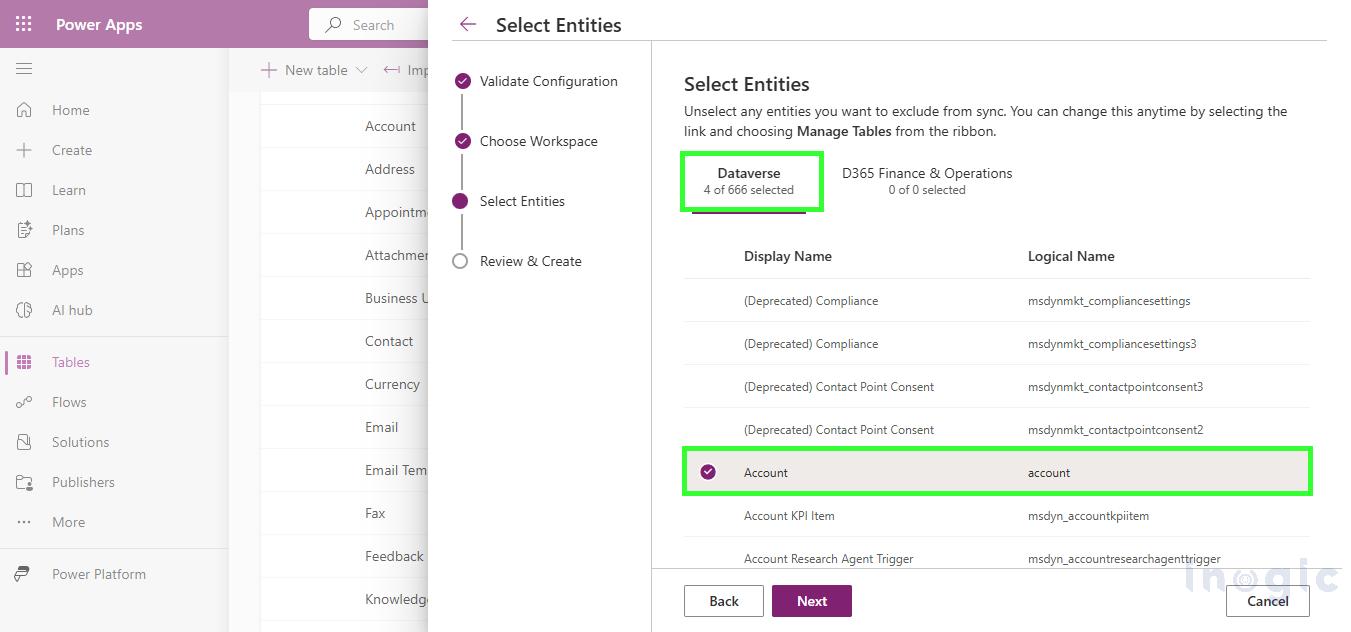Click the Power Apps title link

click(99, 25)
